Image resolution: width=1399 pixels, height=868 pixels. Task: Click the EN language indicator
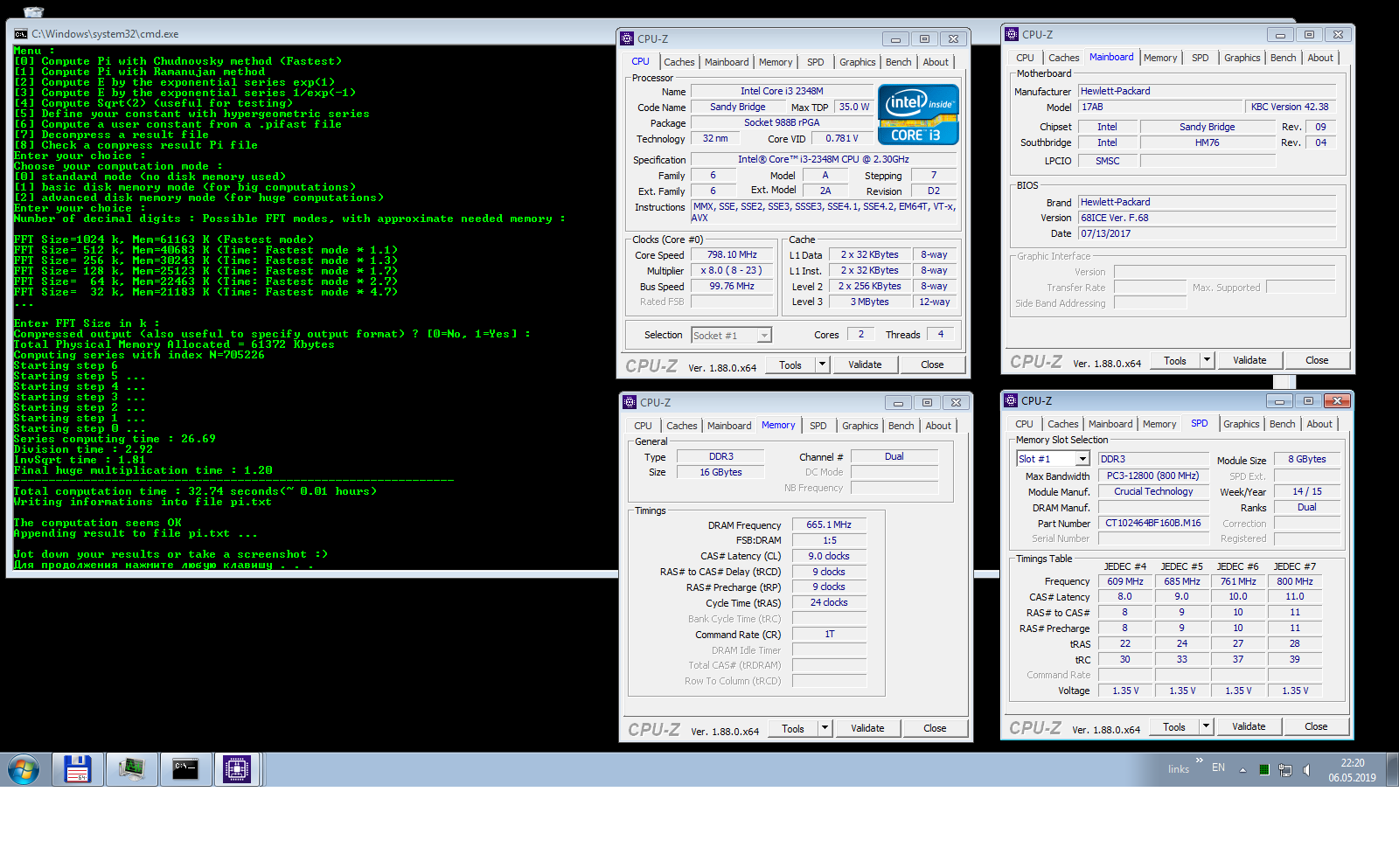pos(1218,767)
